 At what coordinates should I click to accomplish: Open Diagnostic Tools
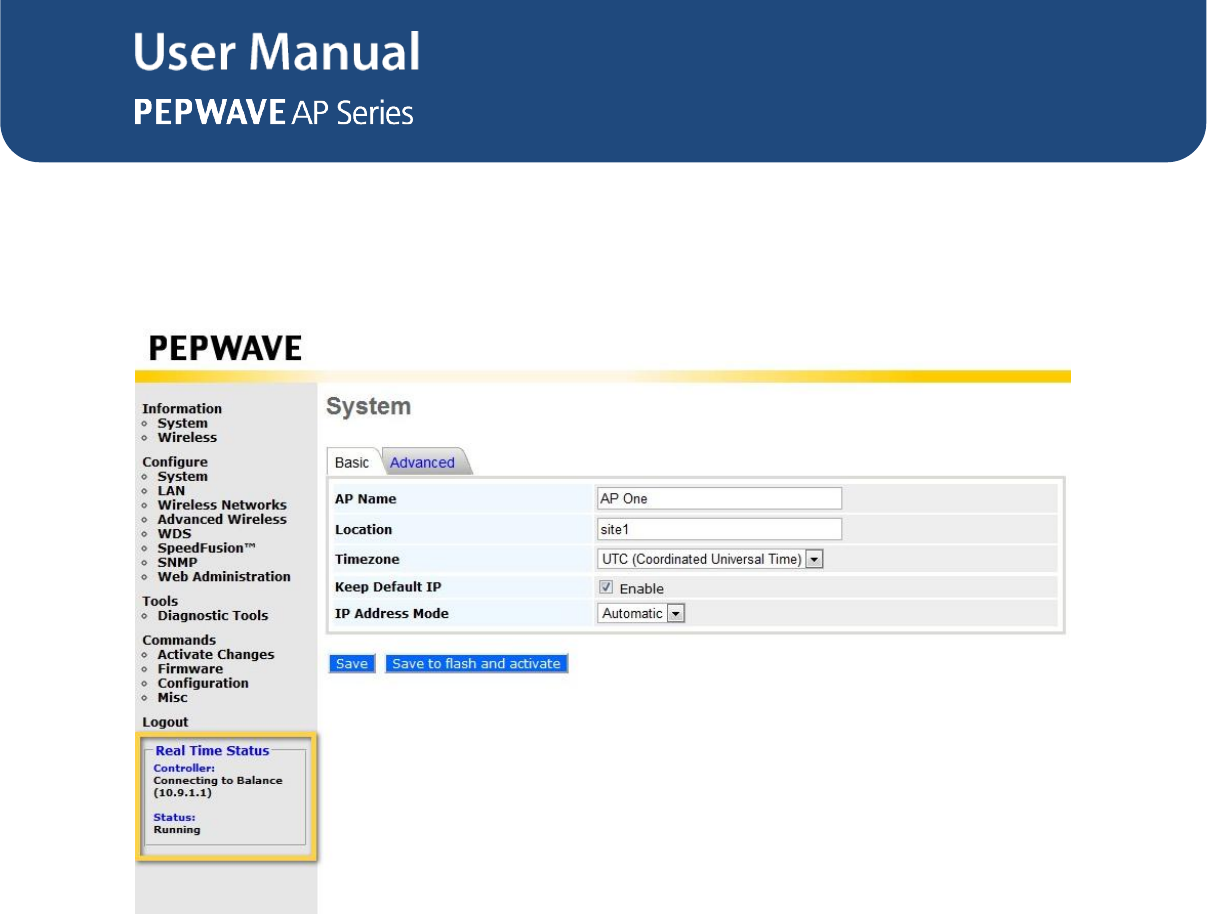tap(213, 615)
